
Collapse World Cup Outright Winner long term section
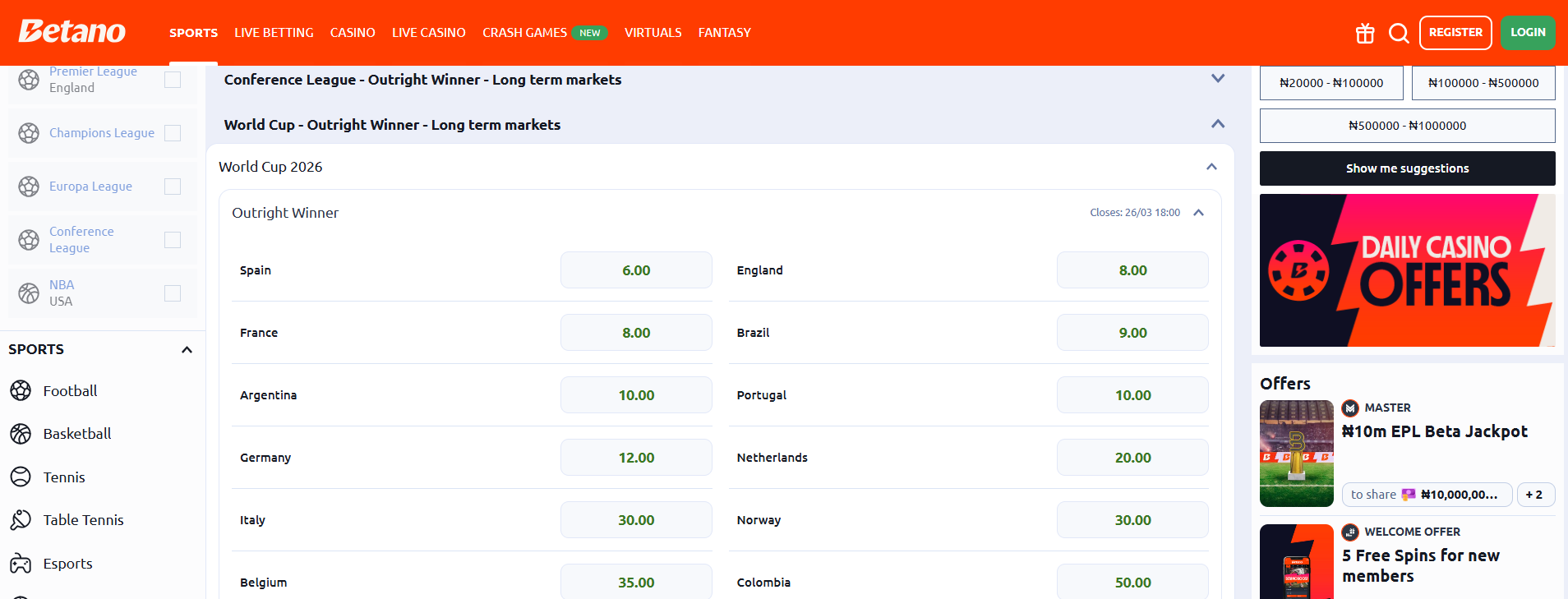pyautogui.click(x=1218, y=124)
